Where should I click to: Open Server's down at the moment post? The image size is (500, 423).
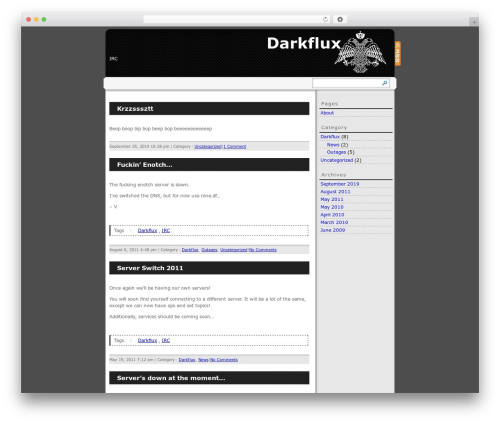[x=171, y=378]
